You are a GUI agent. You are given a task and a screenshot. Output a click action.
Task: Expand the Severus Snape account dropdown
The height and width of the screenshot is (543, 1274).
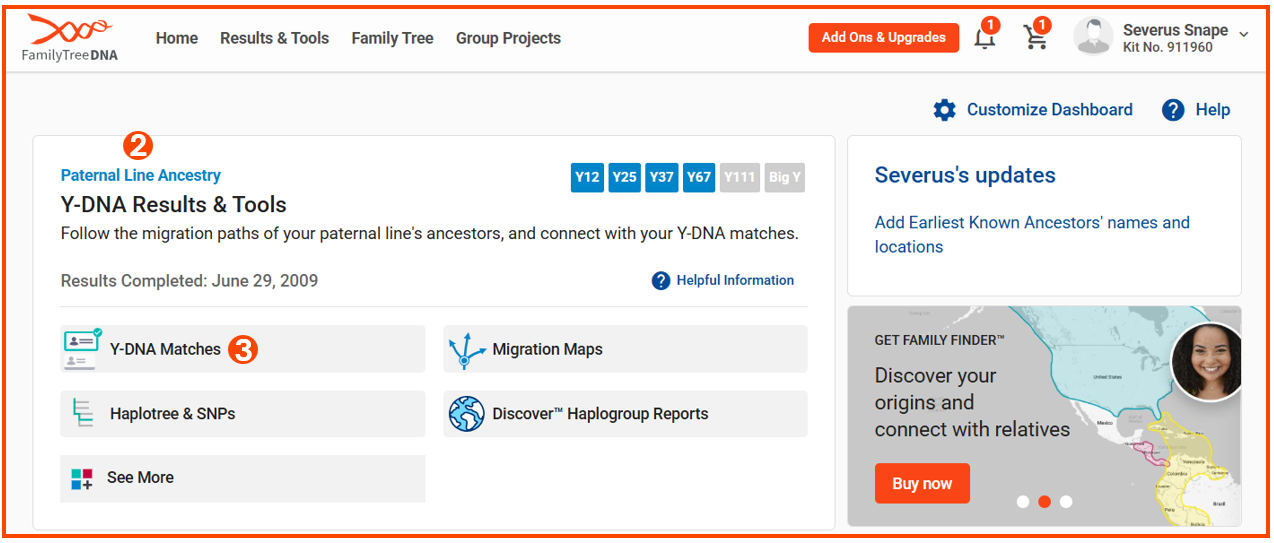pyautogui.click(x=1243, y=35)
